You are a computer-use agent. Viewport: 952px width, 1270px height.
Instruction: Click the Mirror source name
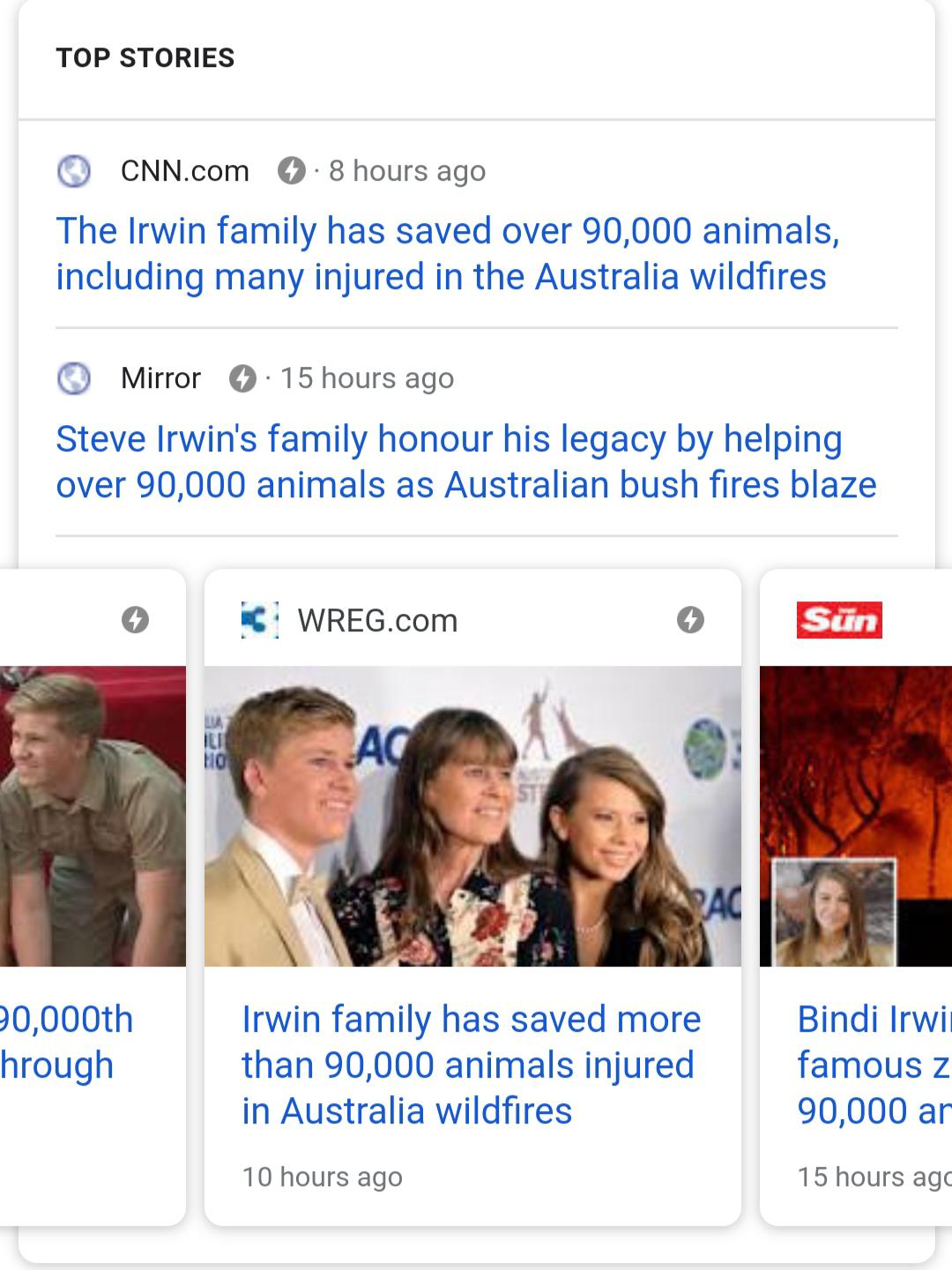point(160,378)
